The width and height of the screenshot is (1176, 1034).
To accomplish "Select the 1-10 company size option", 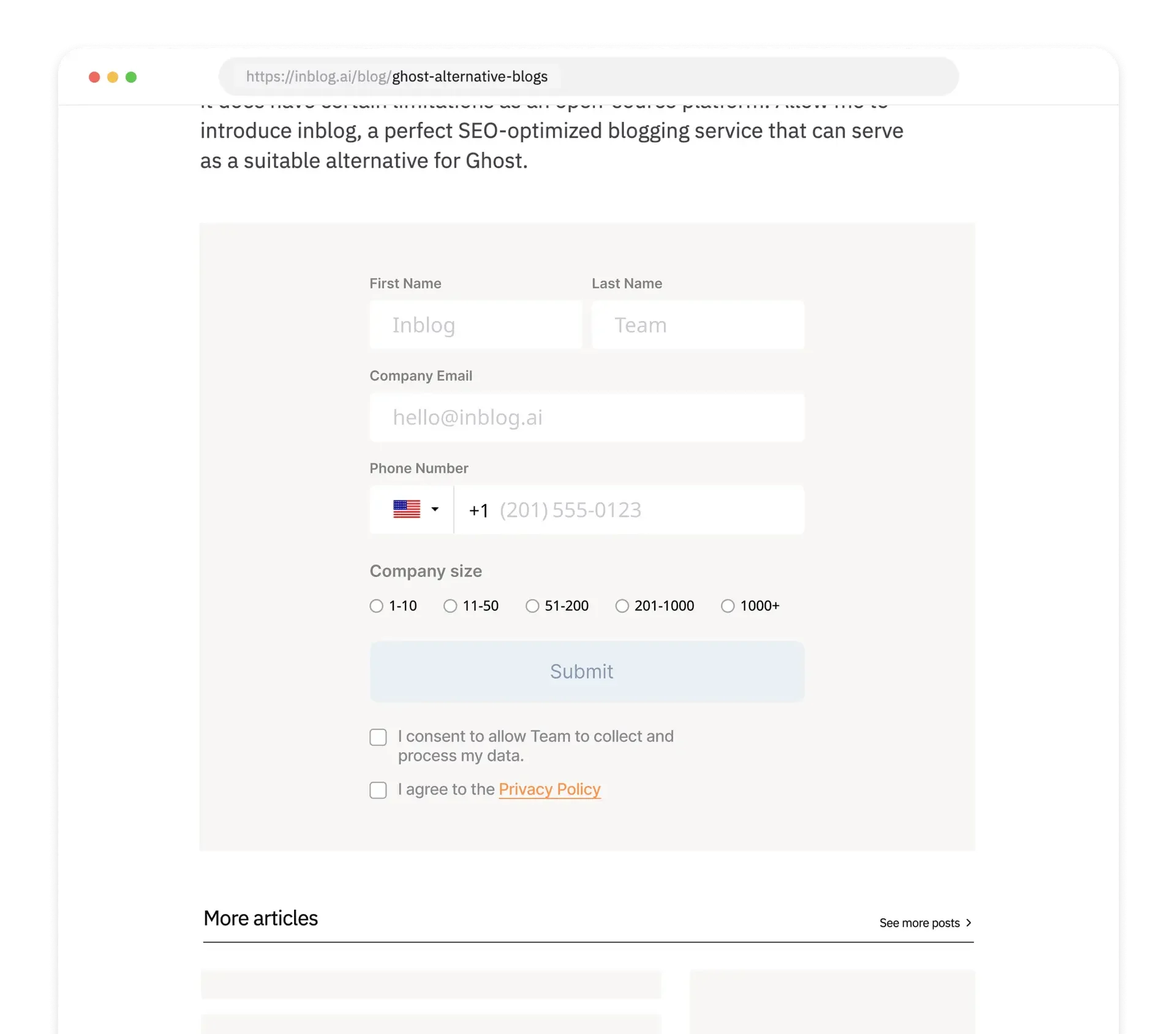I will (376, 606).
